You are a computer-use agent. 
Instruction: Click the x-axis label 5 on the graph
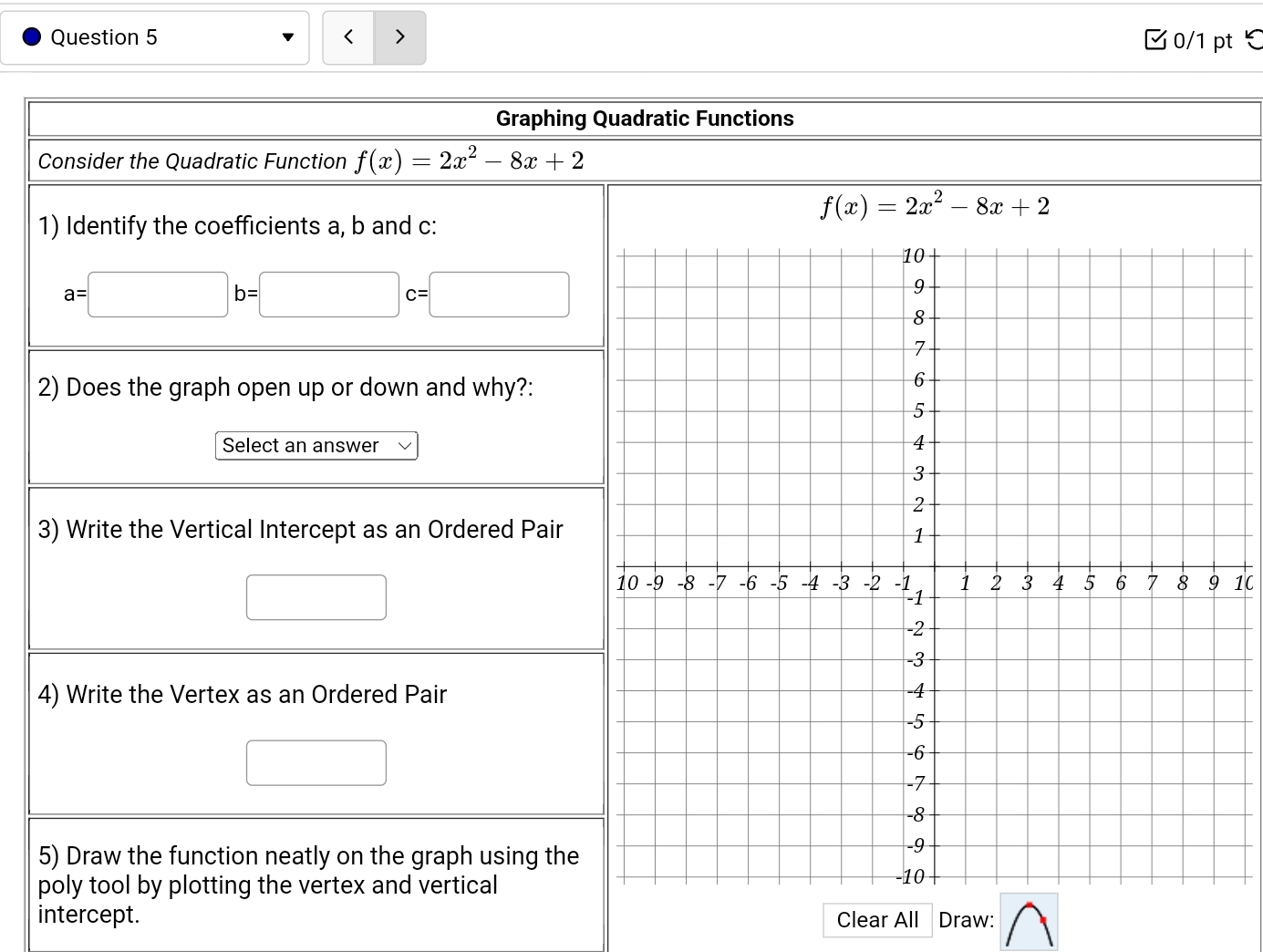pos(1089,584)
